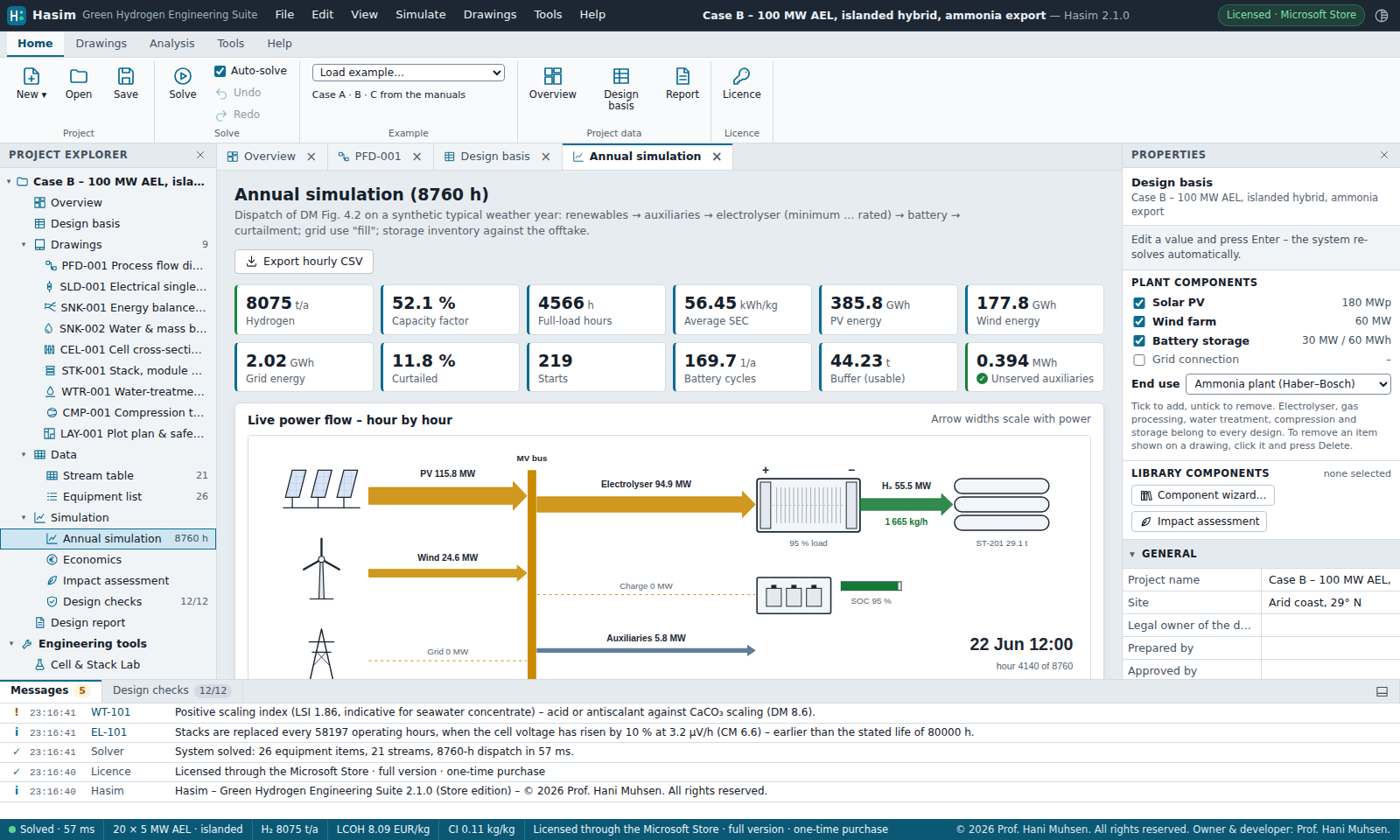This screenshot has height=840, width=1400.
Task: Run the Solve command
Action: [183, 83]
